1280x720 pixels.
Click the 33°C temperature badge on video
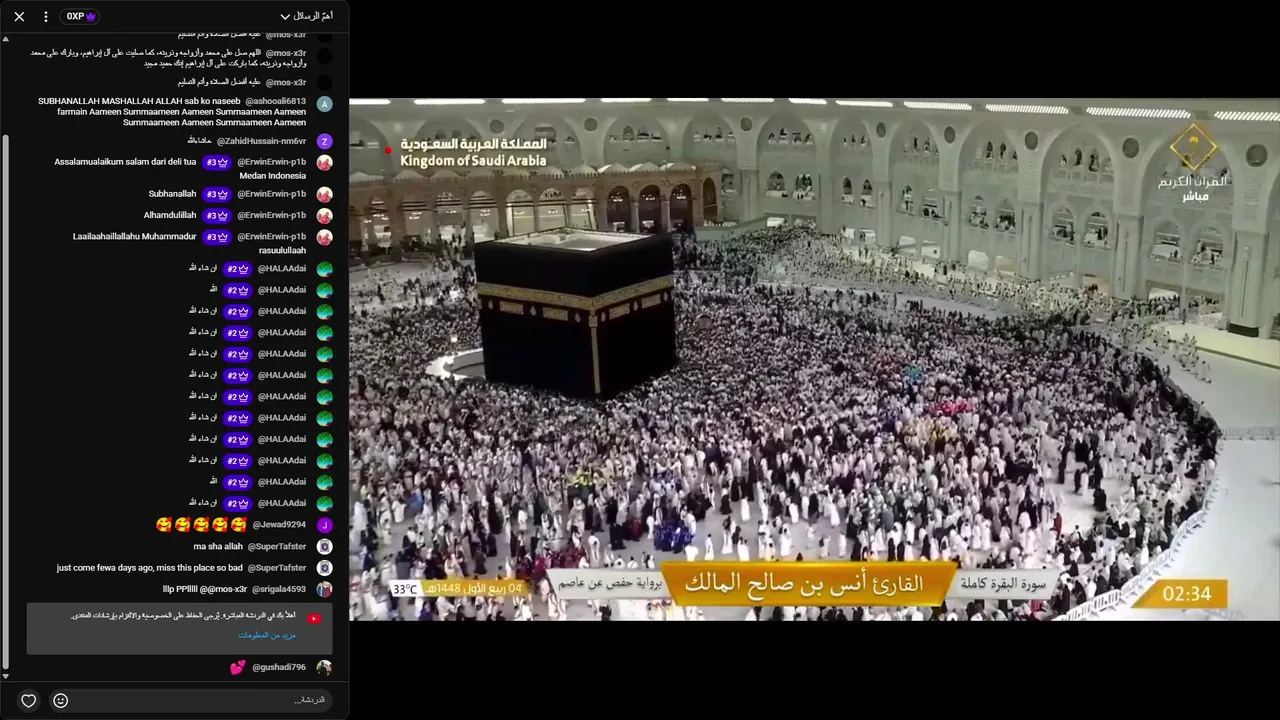click(x=405, y=590)
